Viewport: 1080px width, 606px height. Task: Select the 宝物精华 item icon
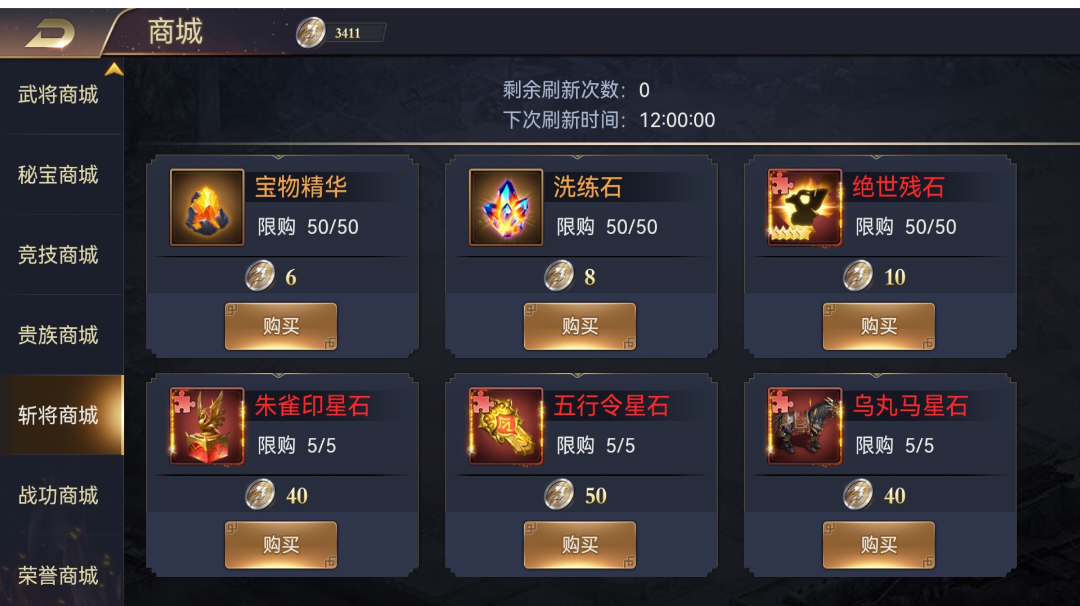(x=207, y=207)
